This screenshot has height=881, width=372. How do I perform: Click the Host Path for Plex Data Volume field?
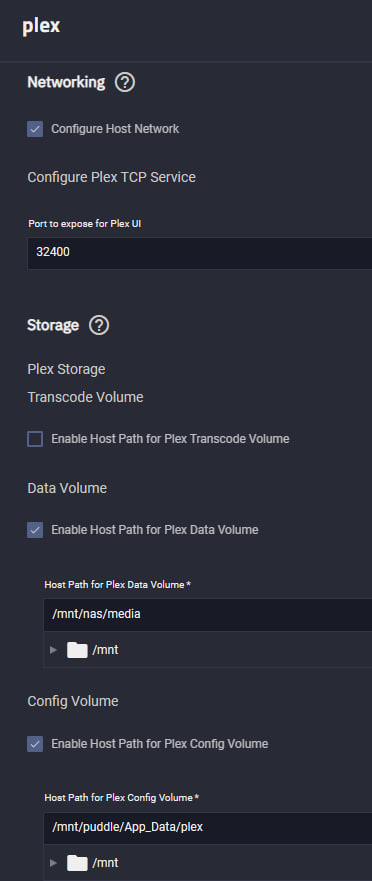click(x=207, y=615)
